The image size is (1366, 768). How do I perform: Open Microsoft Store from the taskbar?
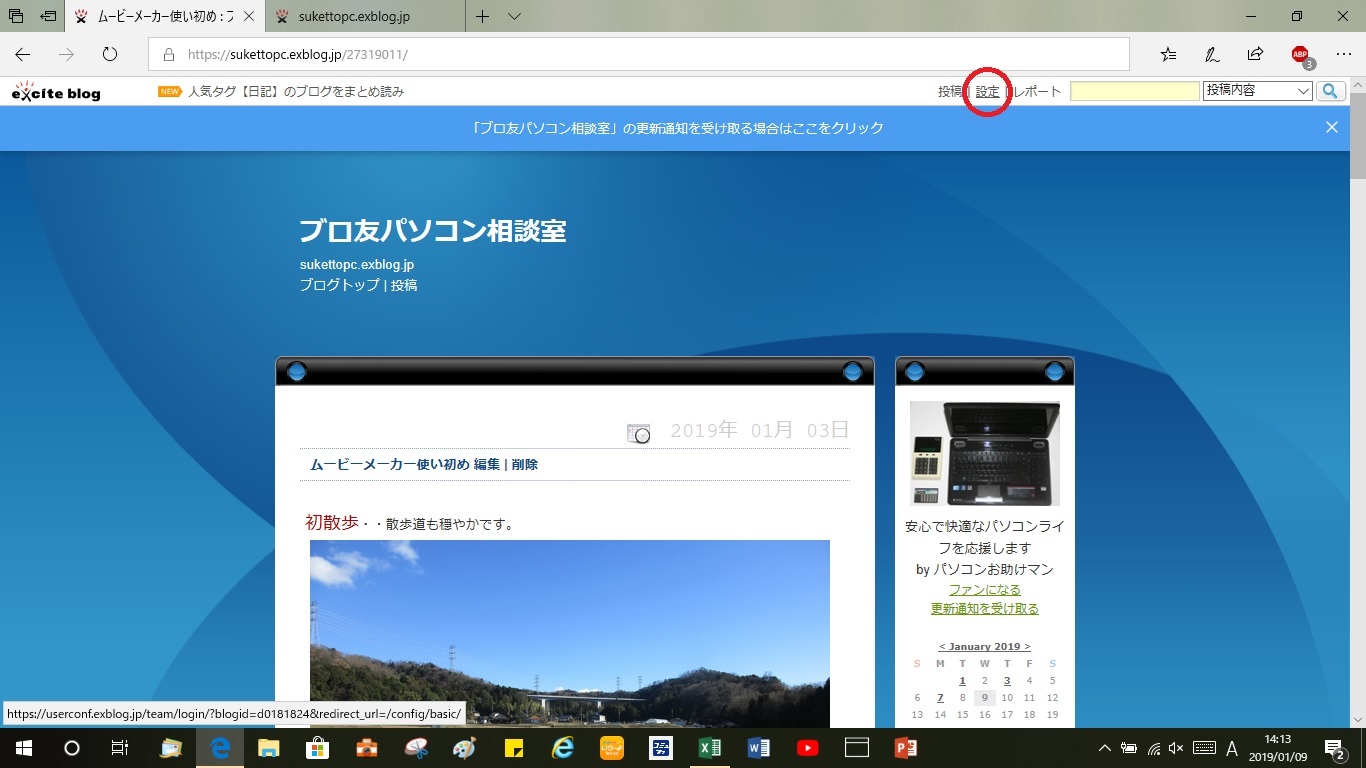click(x=318, y=748)
